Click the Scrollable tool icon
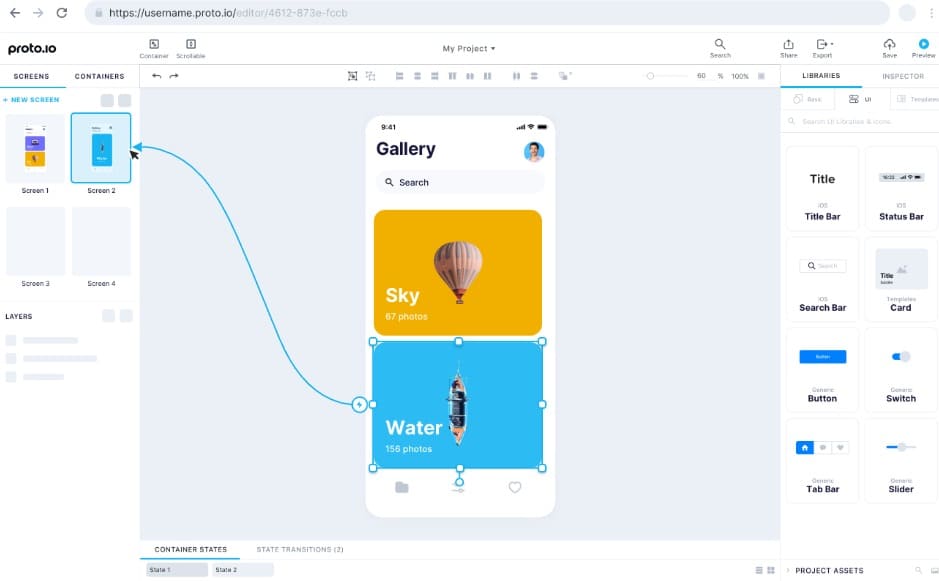Viewport: 939px width, 581px height. tap(191, 44)
